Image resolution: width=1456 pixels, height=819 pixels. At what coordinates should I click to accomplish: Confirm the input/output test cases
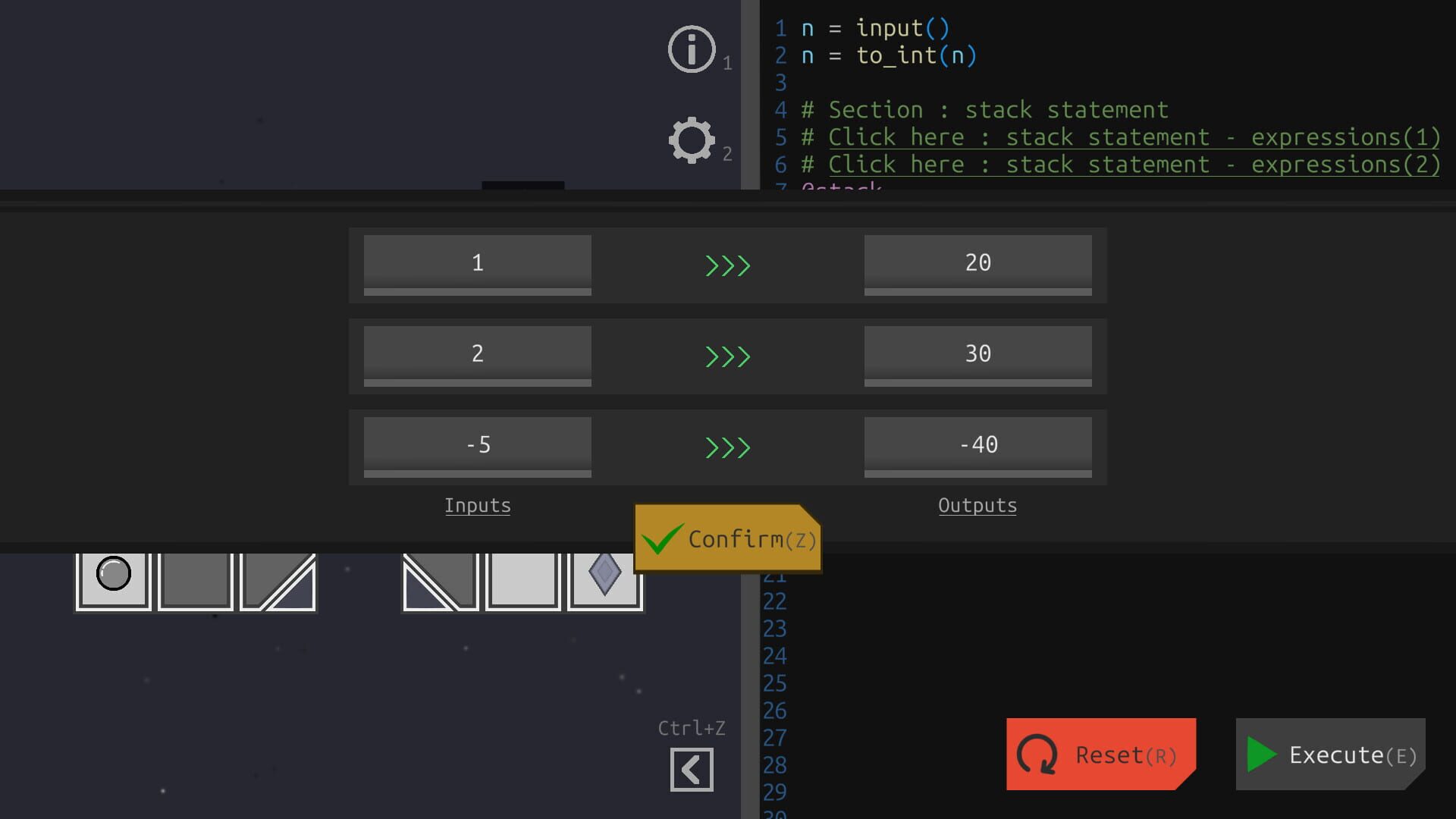click(x=726, y=539)
